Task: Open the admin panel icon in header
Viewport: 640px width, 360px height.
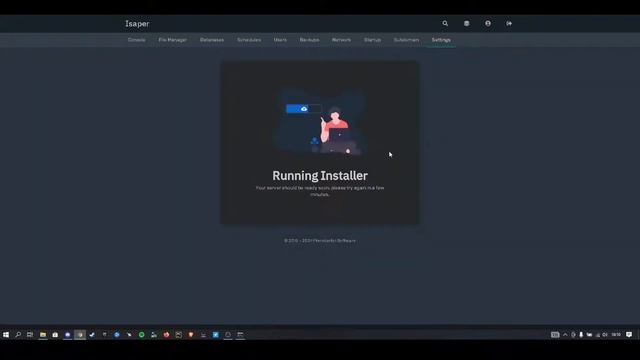Action: coord(467,24)
